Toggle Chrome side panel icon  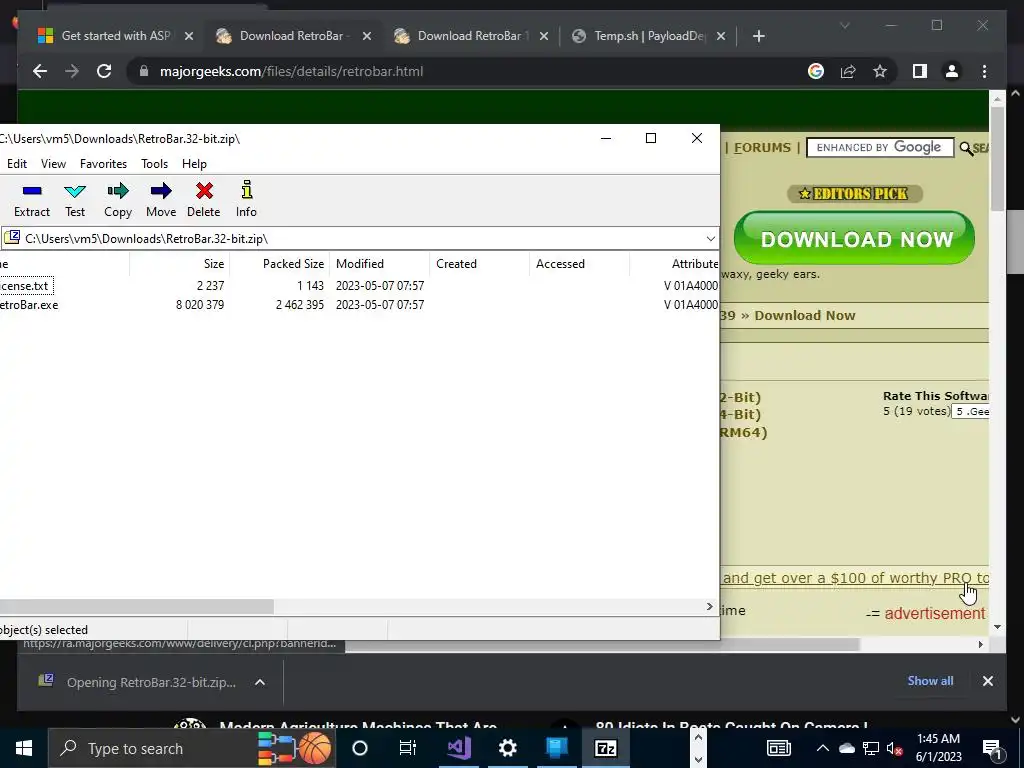pos(920,71)
